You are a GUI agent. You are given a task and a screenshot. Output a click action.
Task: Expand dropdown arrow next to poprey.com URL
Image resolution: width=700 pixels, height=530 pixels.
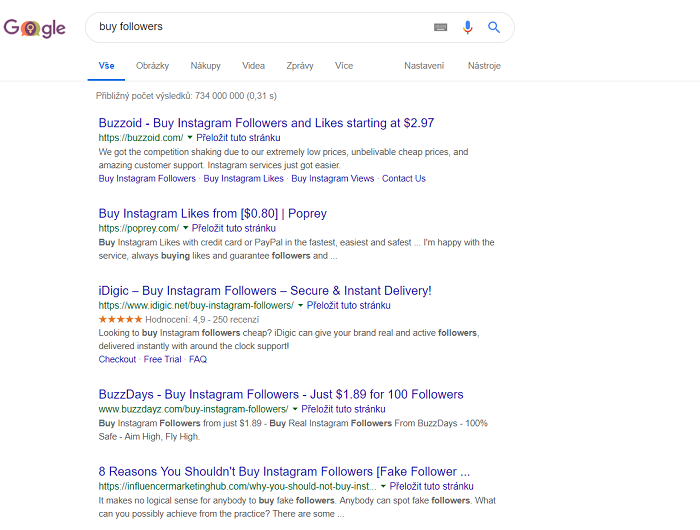pyautogui.click(x=185, y=228)
